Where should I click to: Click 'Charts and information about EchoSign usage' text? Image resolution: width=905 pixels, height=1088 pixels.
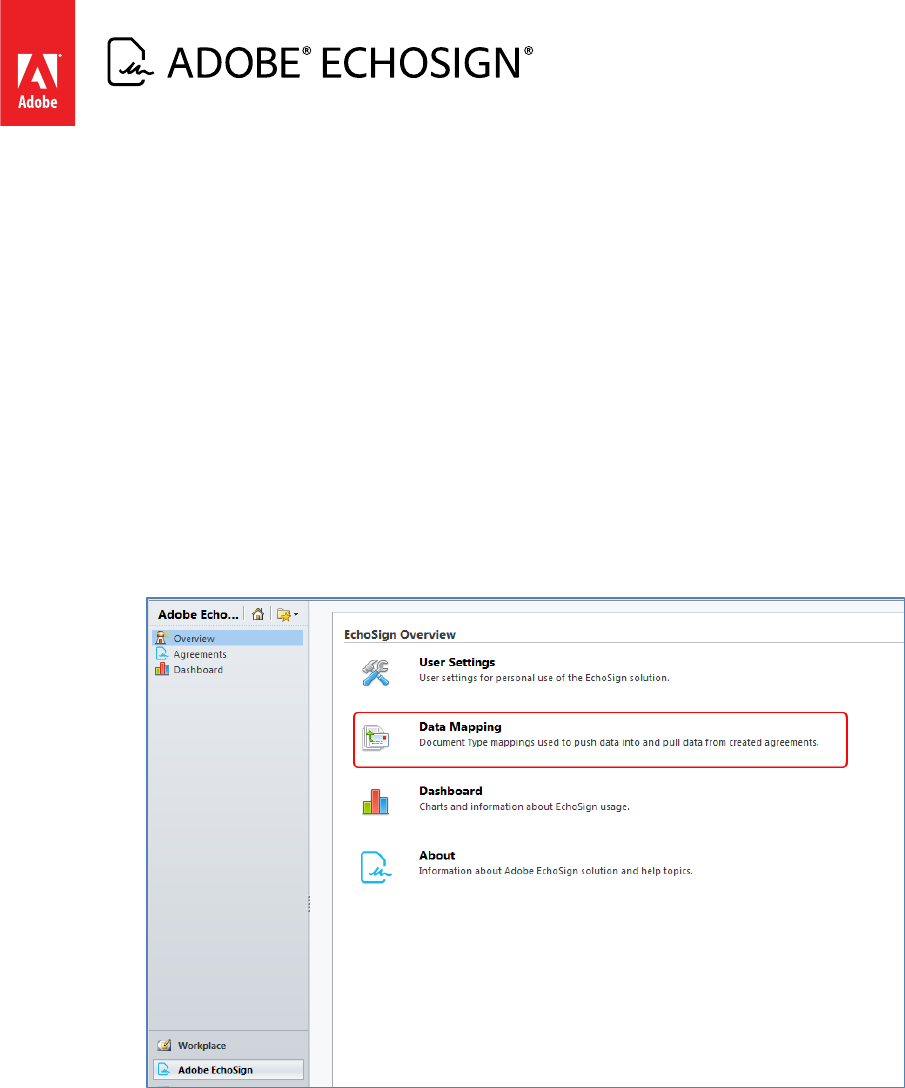pos(524,807)
